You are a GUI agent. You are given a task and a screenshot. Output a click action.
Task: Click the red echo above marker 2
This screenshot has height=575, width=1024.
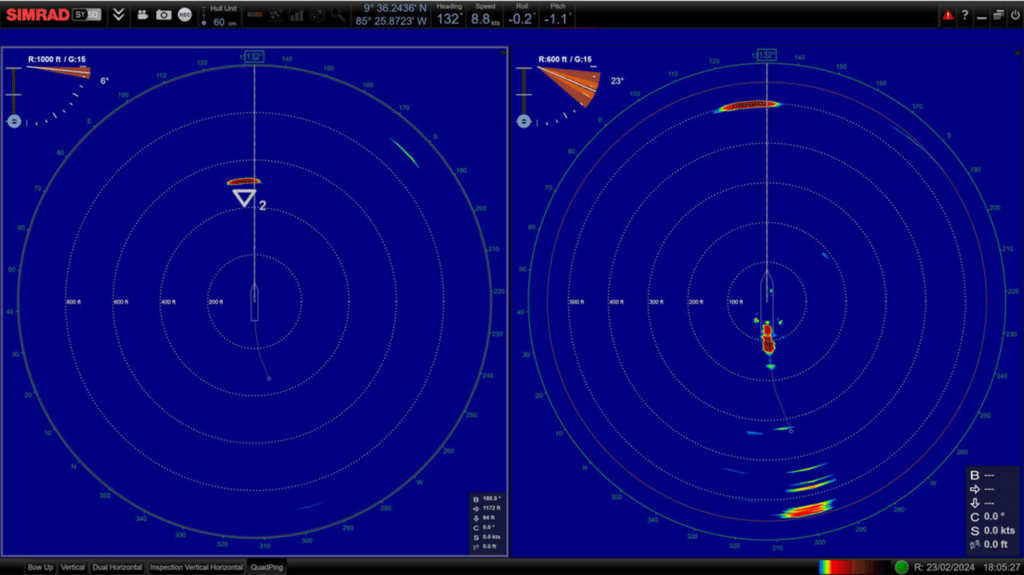[x=244, y=182]
